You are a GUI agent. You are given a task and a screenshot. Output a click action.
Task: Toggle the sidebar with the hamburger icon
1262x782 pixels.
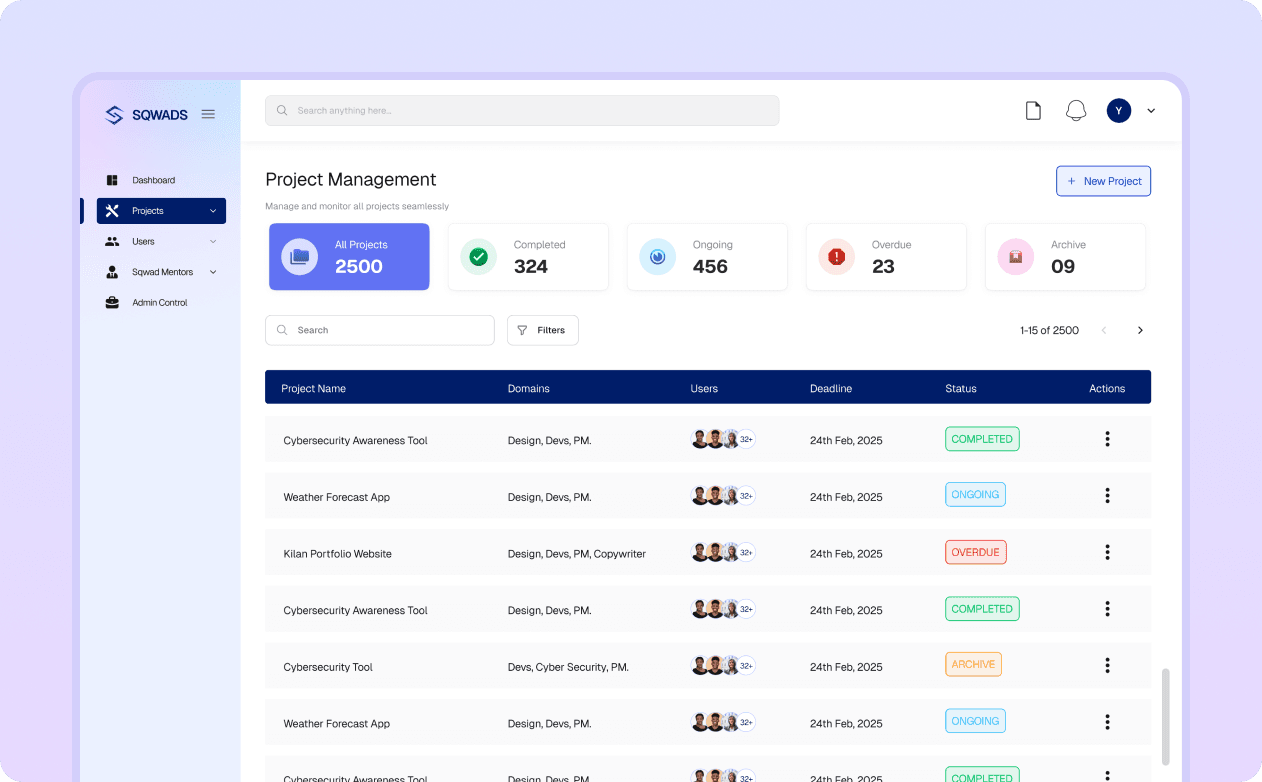(x=208, y=114)
